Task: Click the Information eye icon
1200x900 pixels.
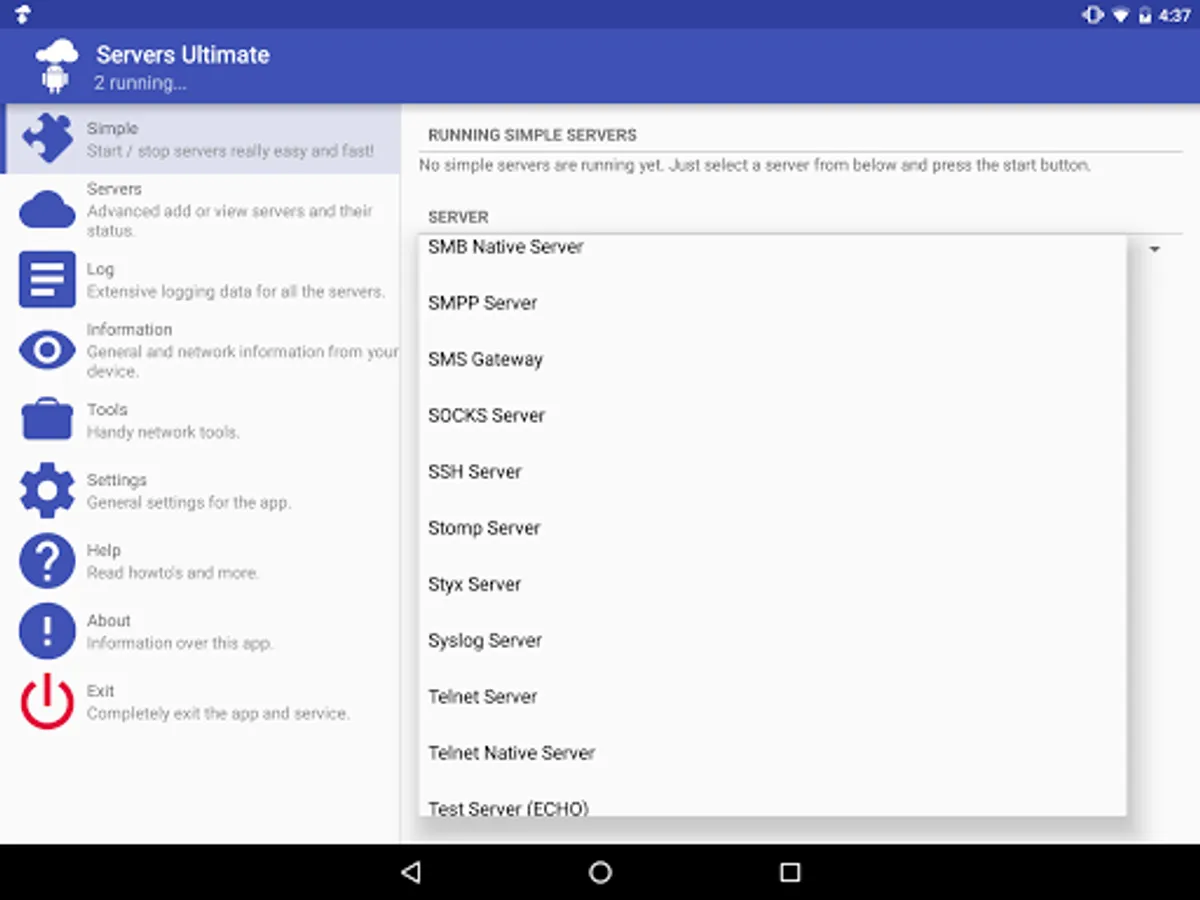Action: pos(47,350)
